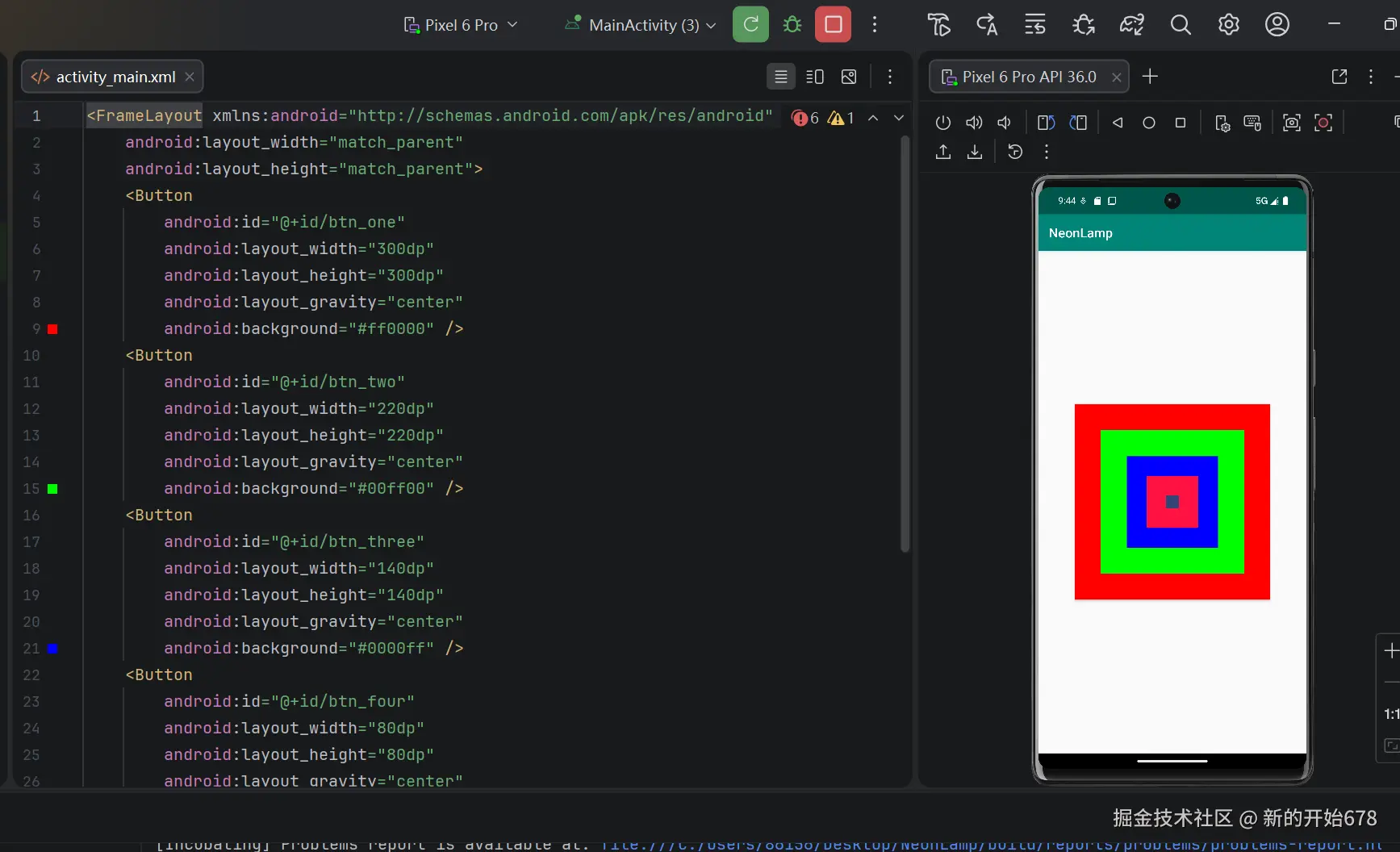This screenshot has width=1400, height=852.
Task: Click the line with @+id/btn_three
Action: point(294,542)
